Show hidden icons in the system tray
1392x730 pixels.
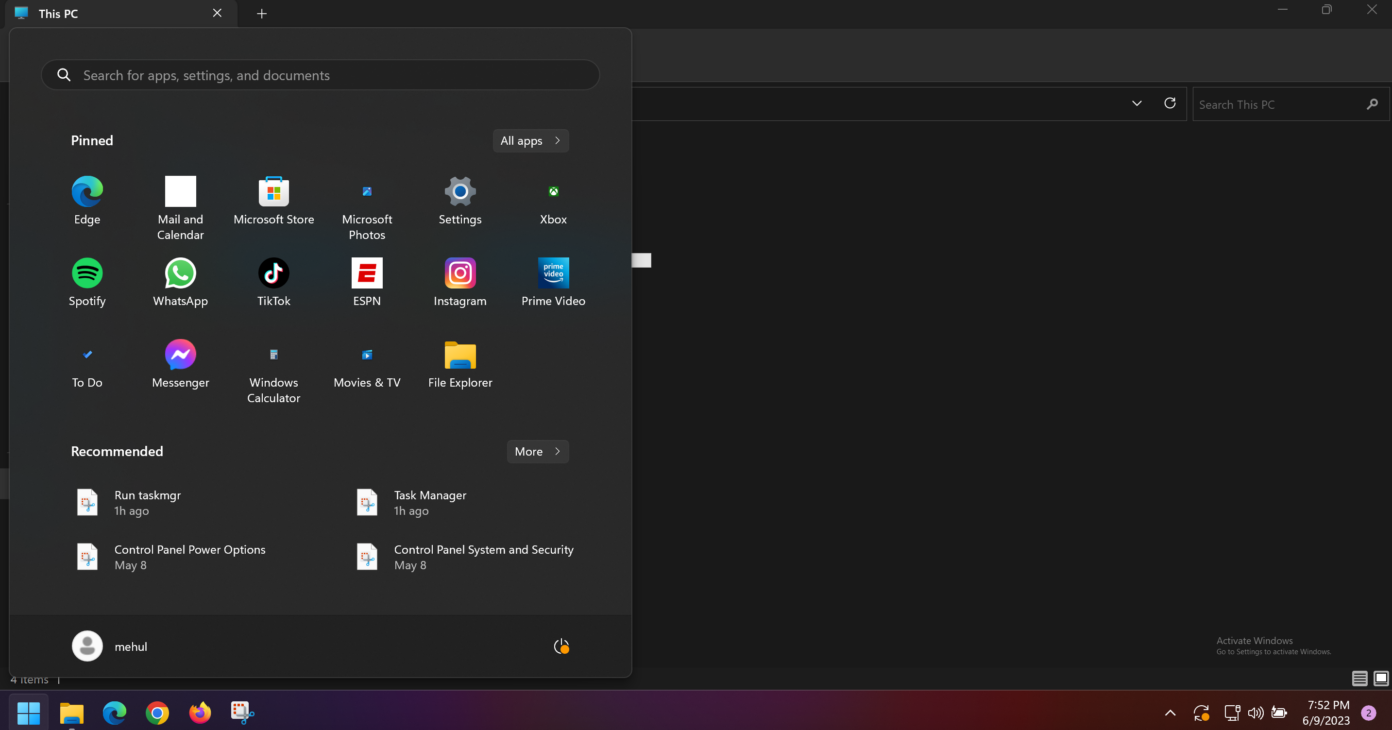[x=1170, y=712]
